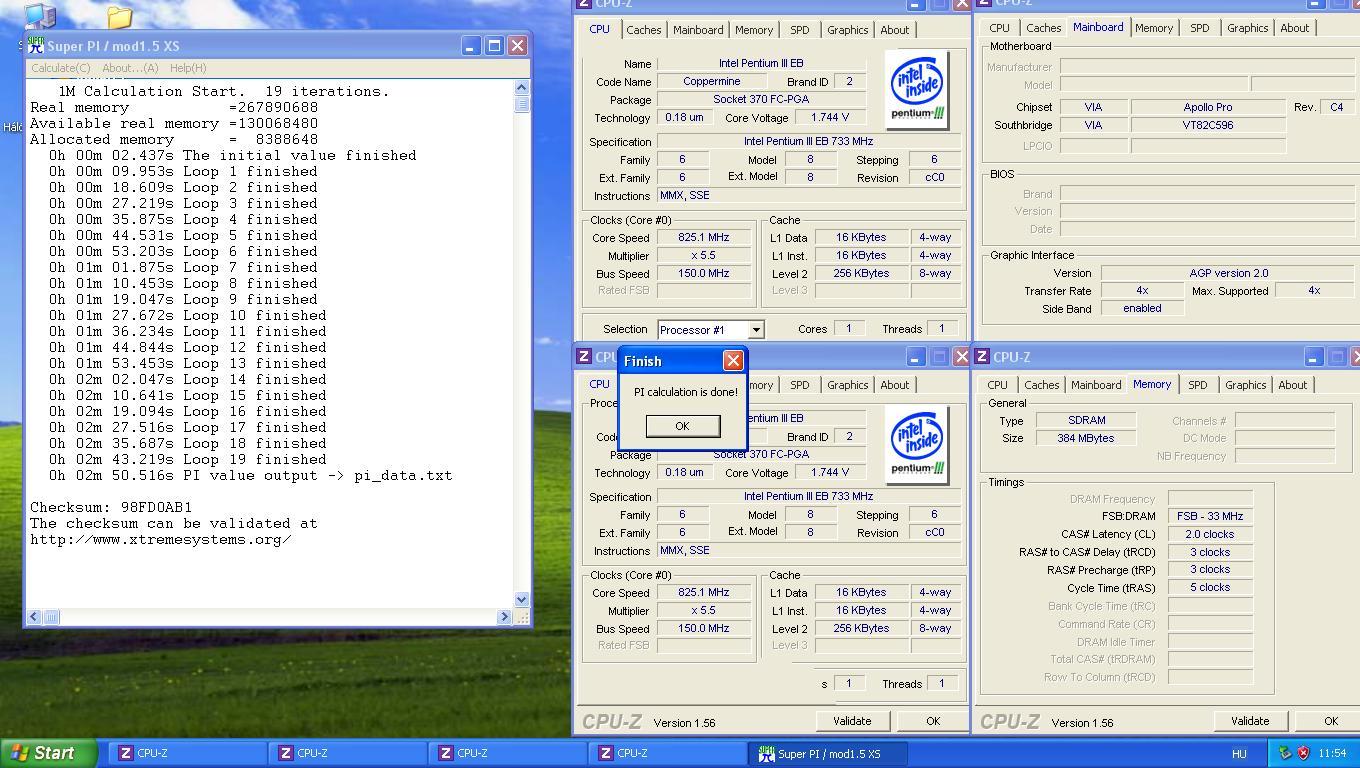Close the Finish dialog with its X
1360x768 pixels.
(x=733, y=361)
